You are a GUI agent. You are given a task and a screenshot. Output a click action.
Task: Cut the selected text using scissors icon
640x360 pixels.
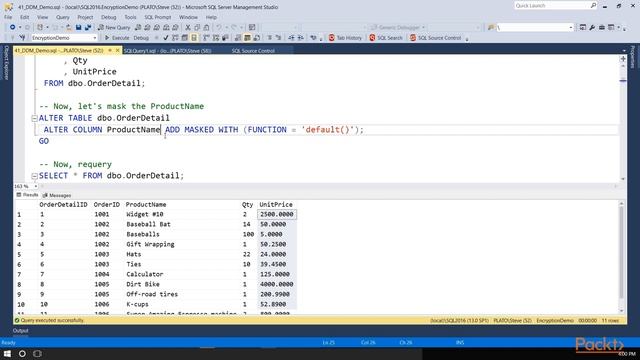188,27
